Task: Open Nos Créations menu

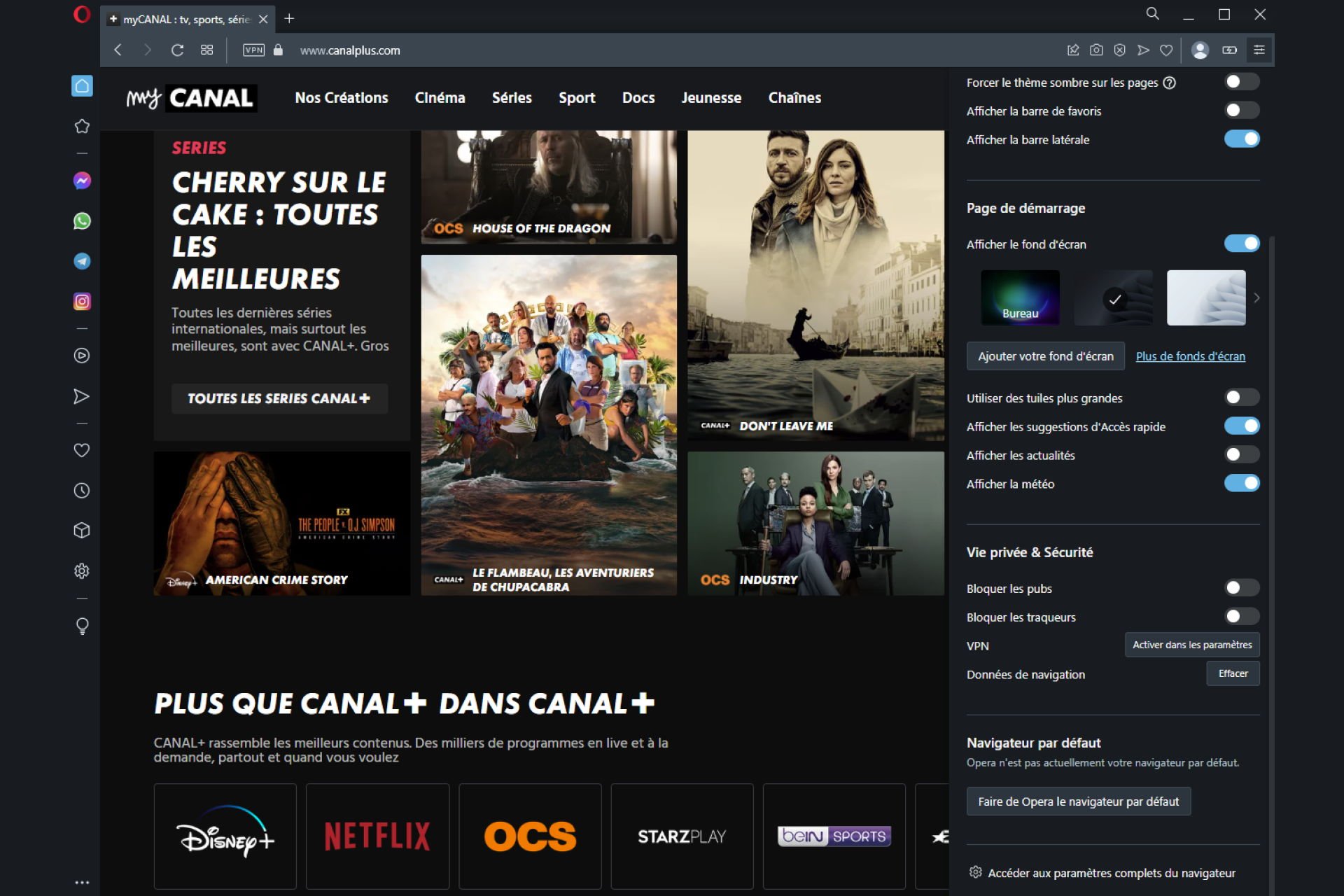Action: click(x=342, y=98)
